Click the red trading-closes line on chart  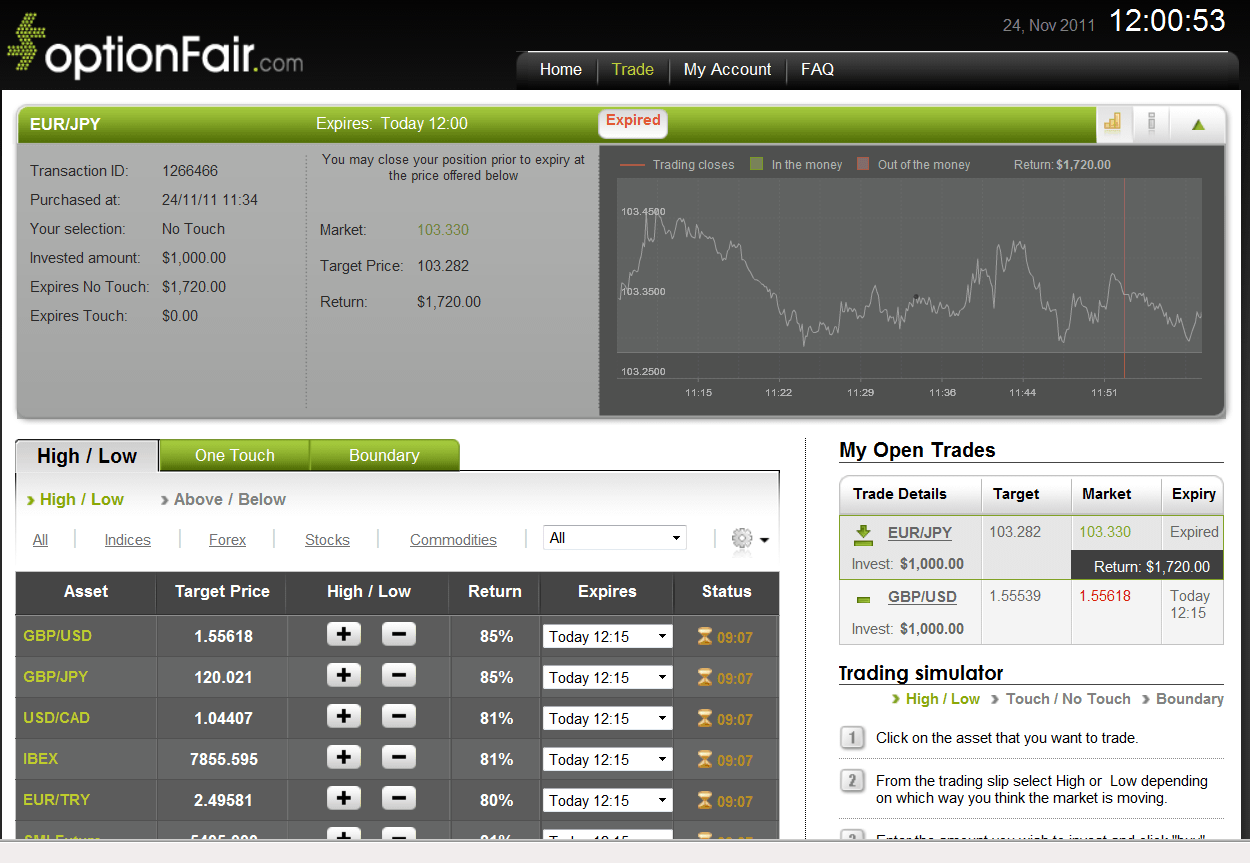pos(1124,278)
